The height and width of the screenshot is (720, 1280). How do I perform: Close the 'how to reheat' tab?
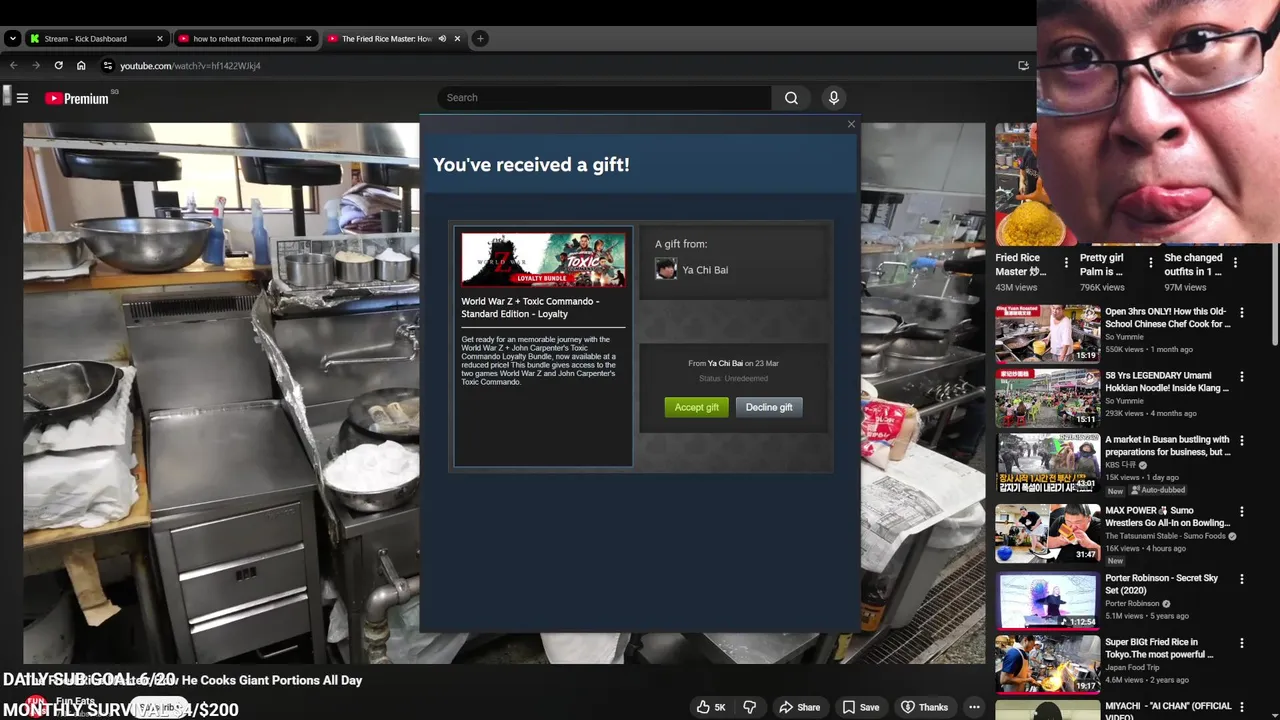pos(308,39)
